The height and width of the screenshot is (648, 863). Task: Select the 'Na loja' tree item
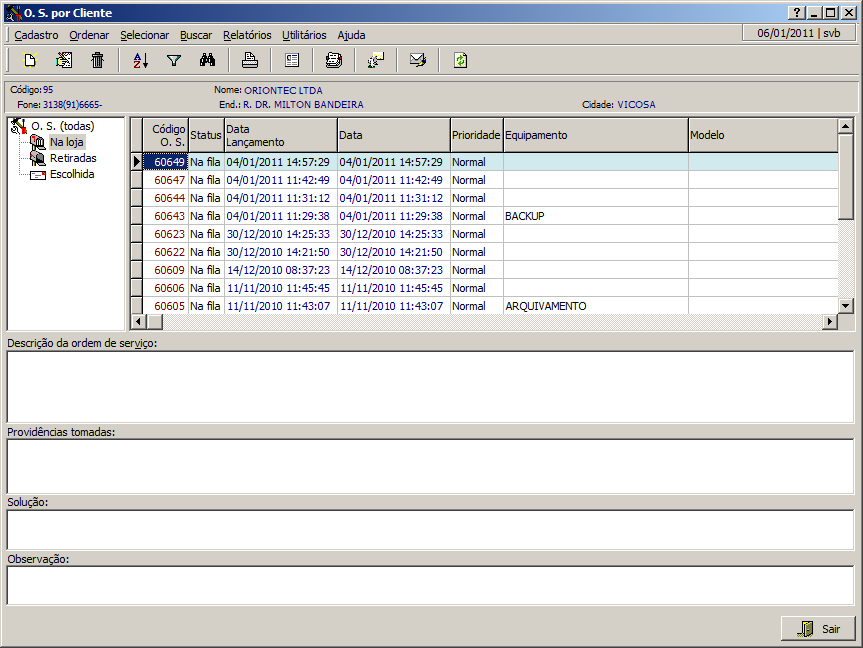tap(67, 142)
